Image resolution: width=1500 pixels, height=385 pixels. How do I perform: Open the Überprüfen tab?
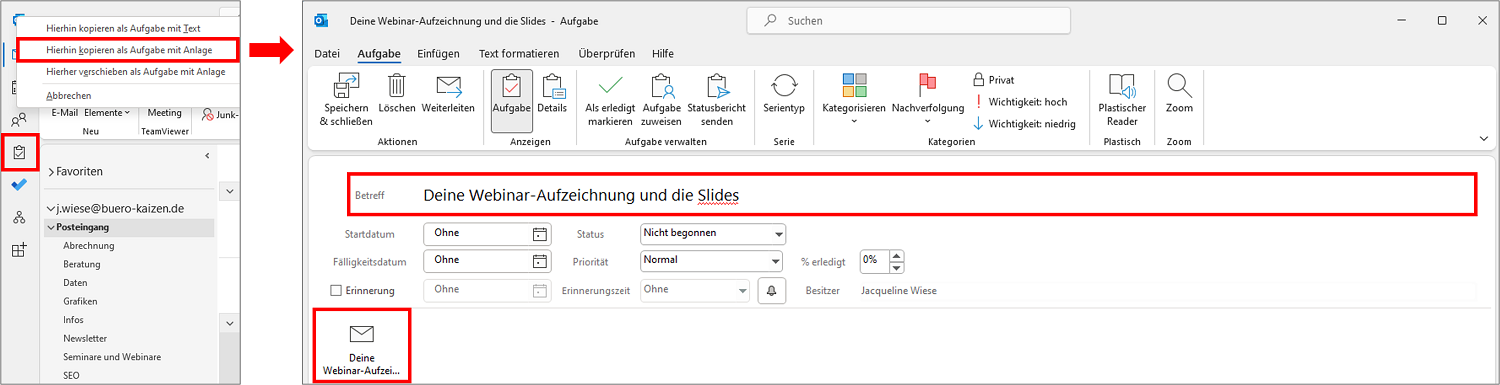606,53
